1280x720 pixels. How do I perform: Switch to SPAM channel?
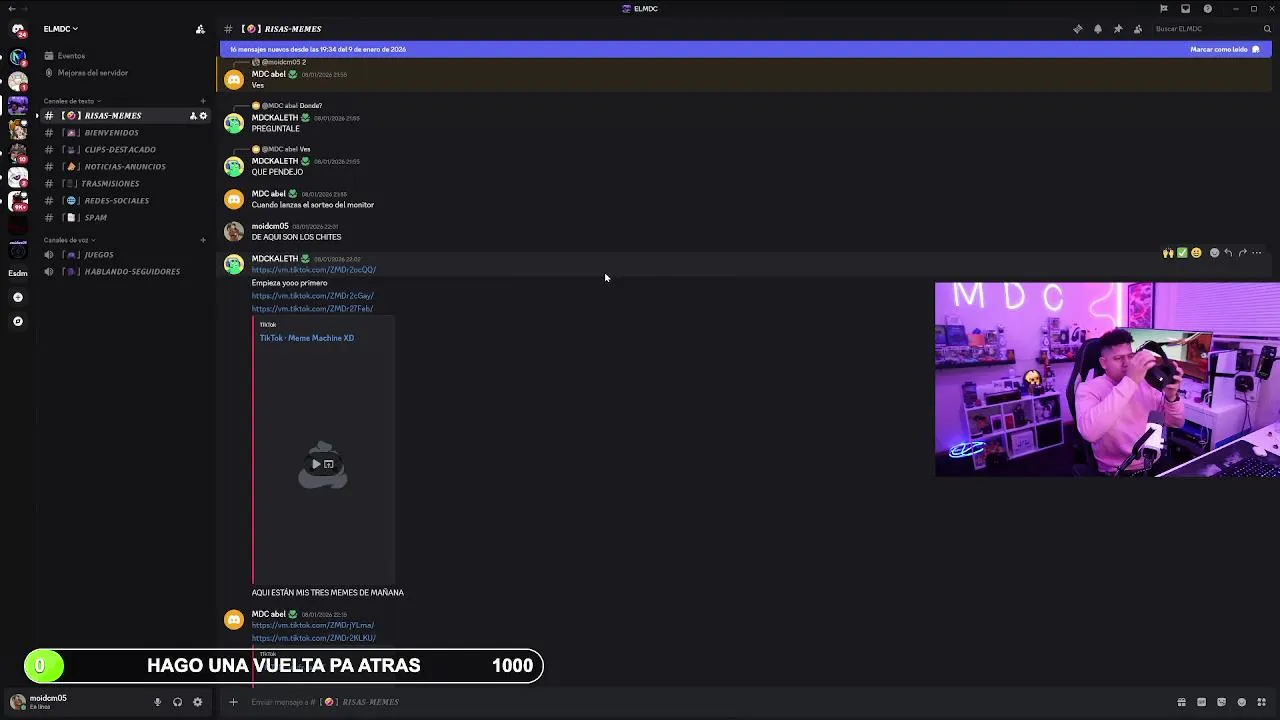click(x=123, y=218)
